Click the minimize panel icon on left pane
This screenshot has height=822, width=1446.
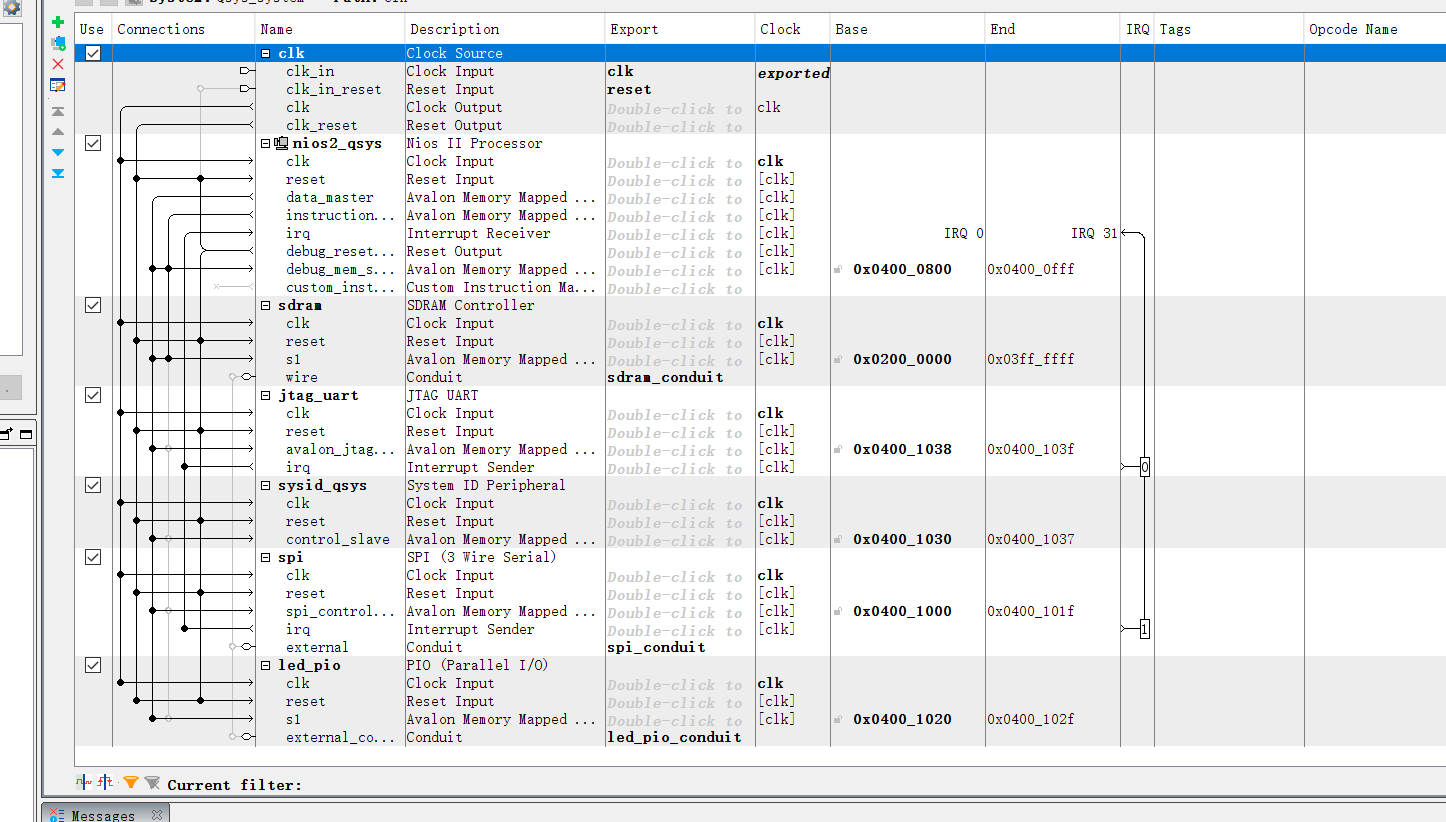pos(6,434)
